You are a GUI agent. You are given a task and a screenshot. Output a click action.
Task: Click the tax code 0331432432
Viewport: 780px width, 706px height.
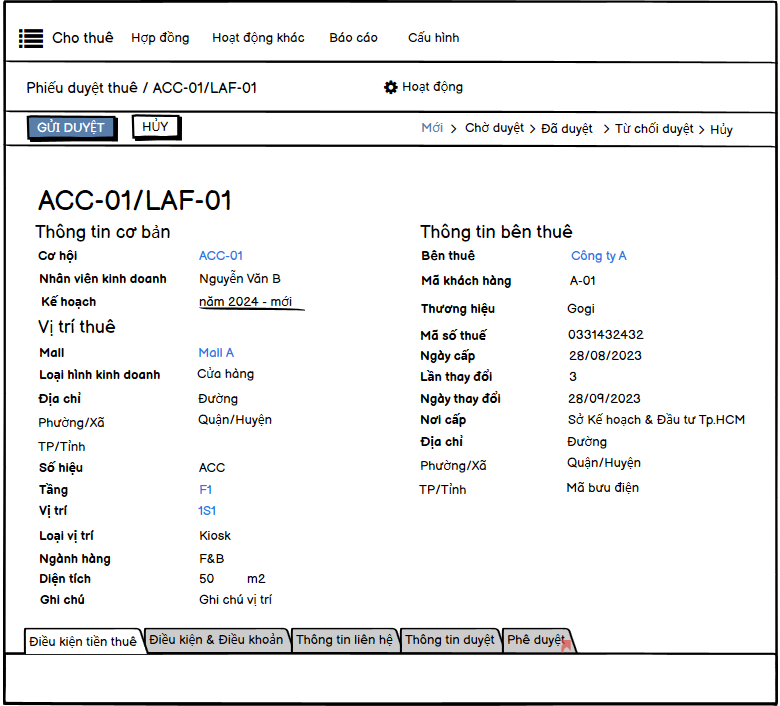click(605, 334)
